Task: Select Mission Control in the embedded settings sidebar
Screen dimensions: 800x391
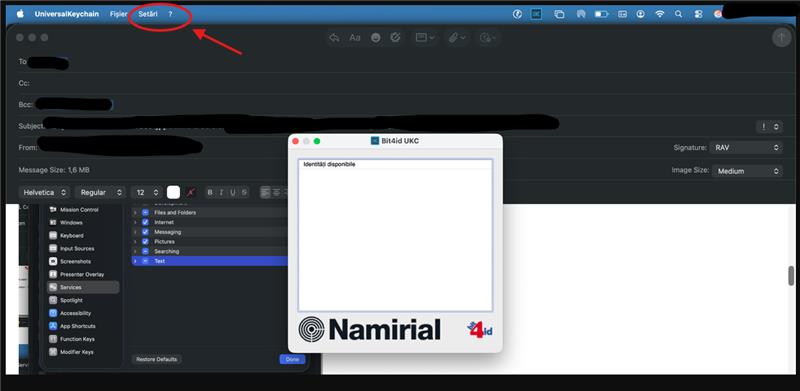Action: [79, 210]
